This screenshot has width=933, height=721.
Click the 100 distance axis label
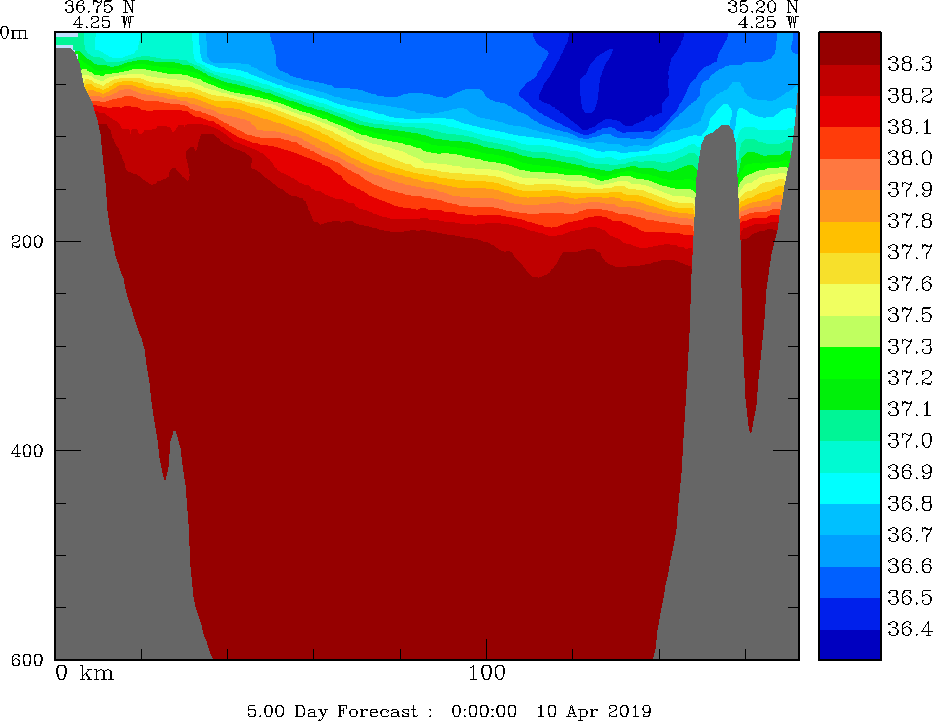(x=487, y=673)
